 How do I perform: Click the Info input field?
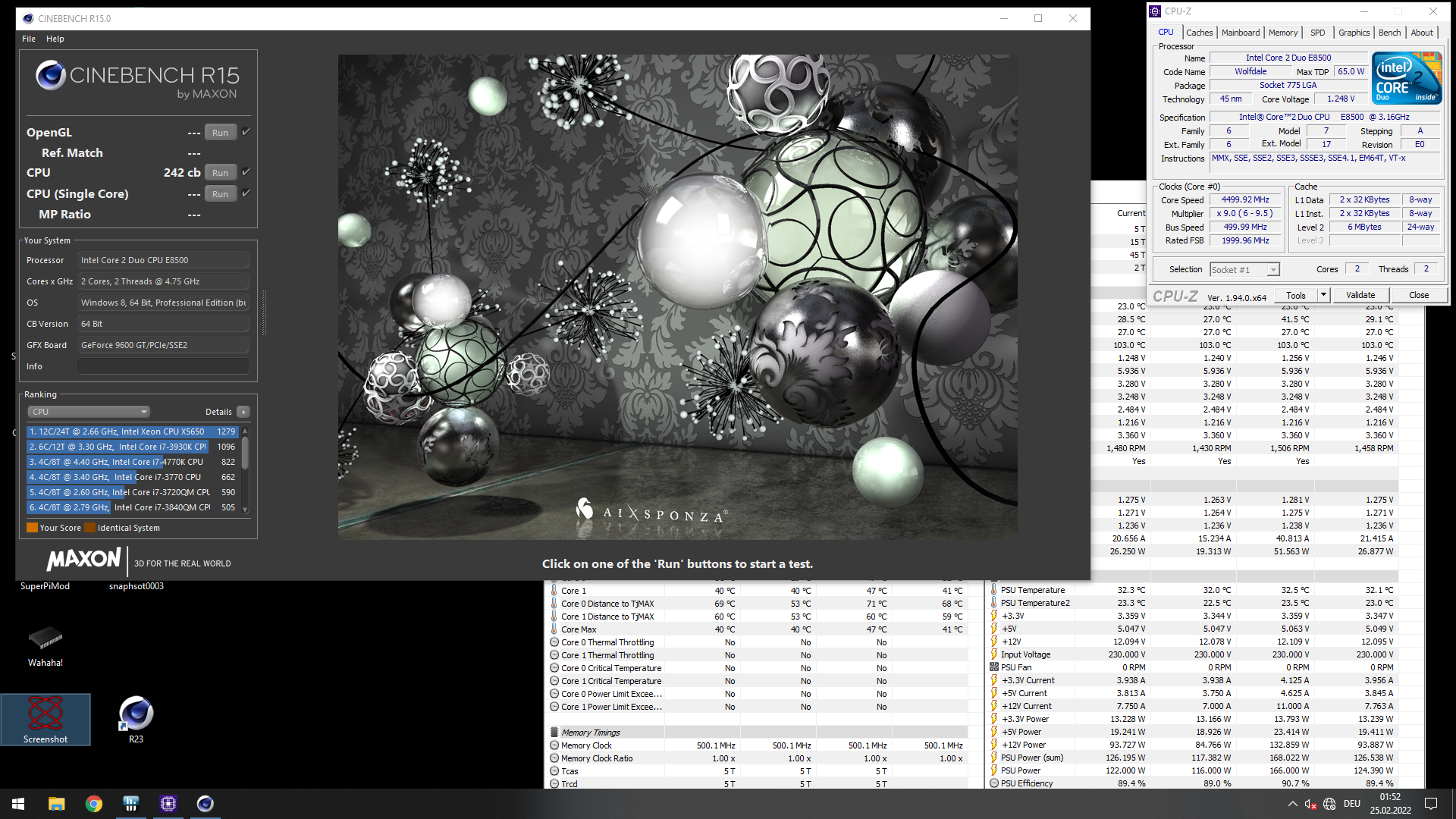(x=163, y=366)
